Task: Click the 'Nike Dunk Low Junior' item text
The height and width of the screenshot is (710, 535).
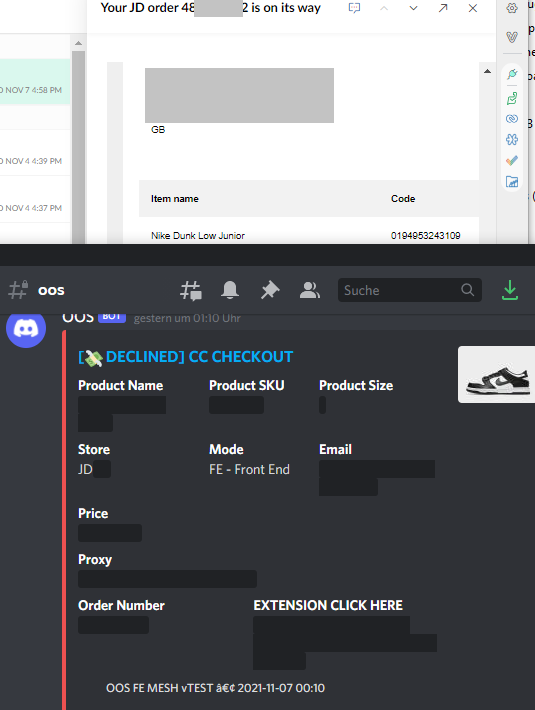Action: pos(198,235)
